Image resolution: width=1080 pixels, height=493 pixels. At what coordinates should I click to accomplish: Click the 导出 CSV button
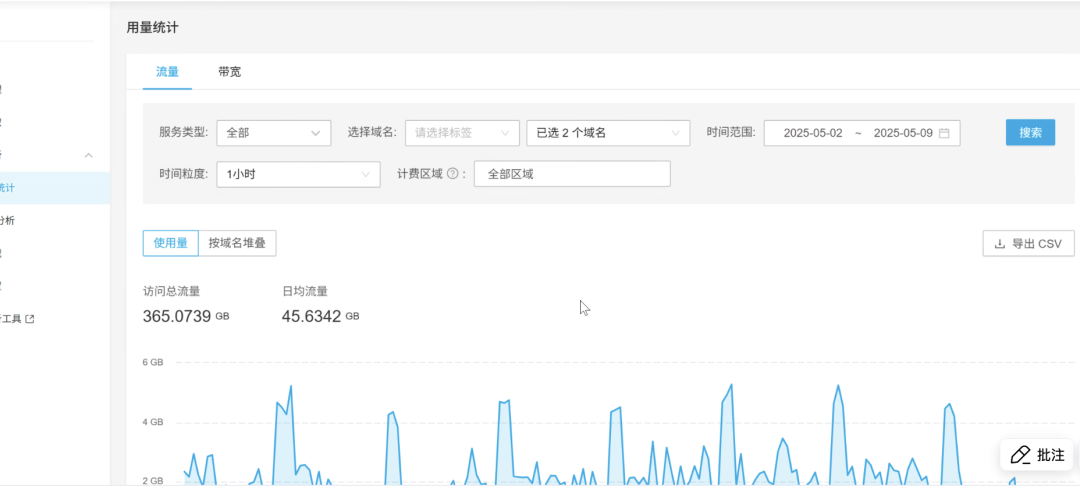point(1028,243)
